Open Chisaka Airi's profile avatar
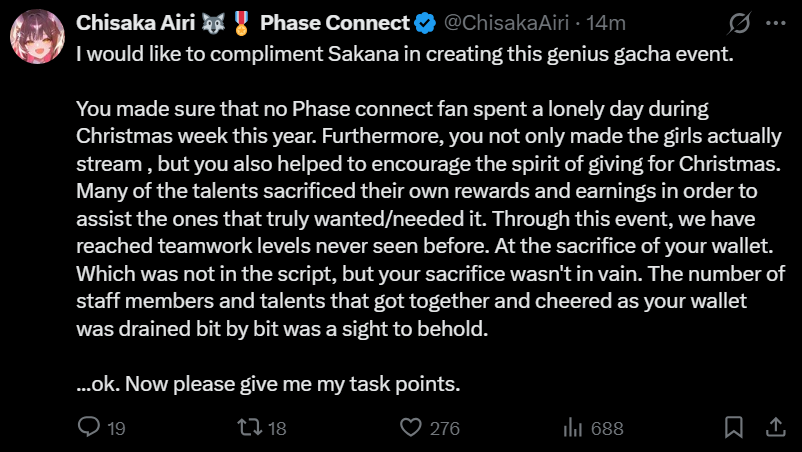802x452 pixels. pyautogui.click(x=38, y=40)
